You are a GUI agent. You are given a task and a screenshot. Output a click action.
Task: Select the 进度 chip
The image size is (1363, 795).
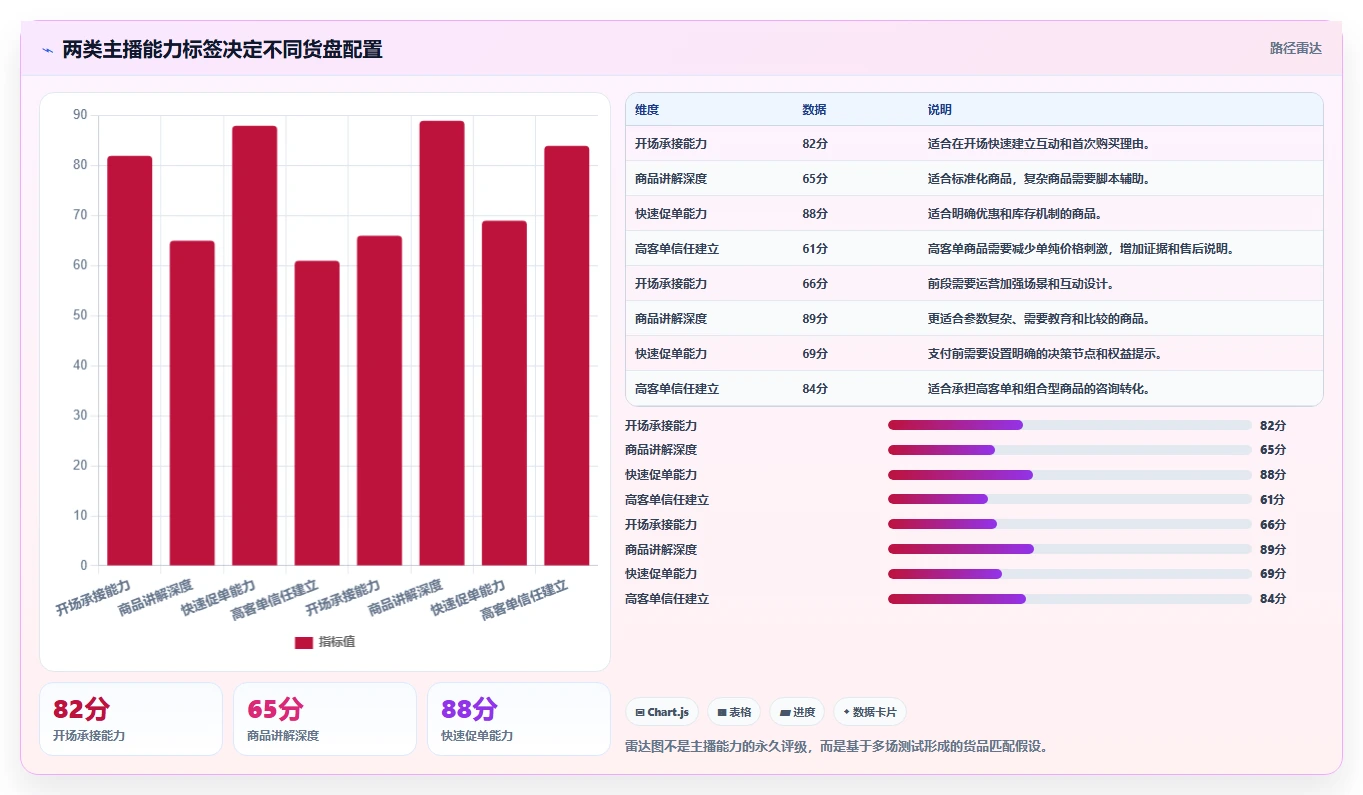tap(797, 712)
